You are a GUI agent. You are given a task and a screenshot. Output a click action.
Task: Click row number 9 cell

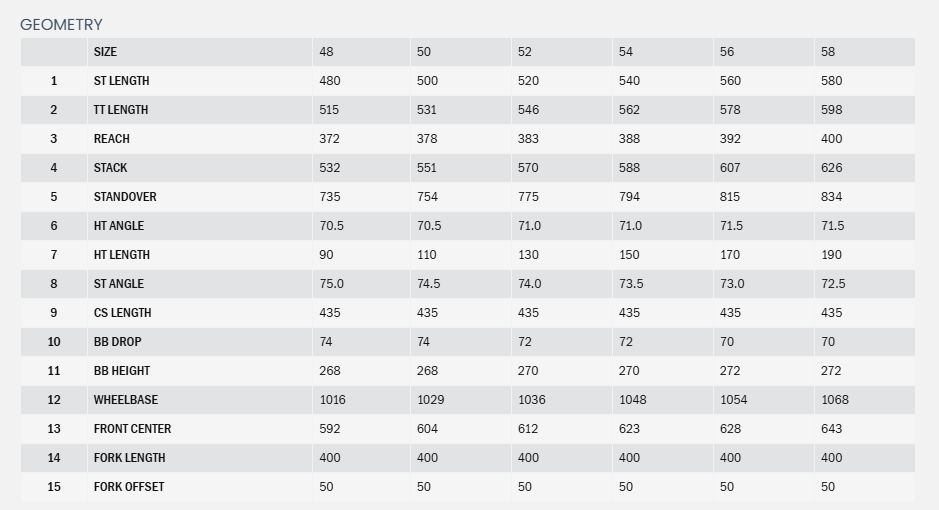coord(54,313)
